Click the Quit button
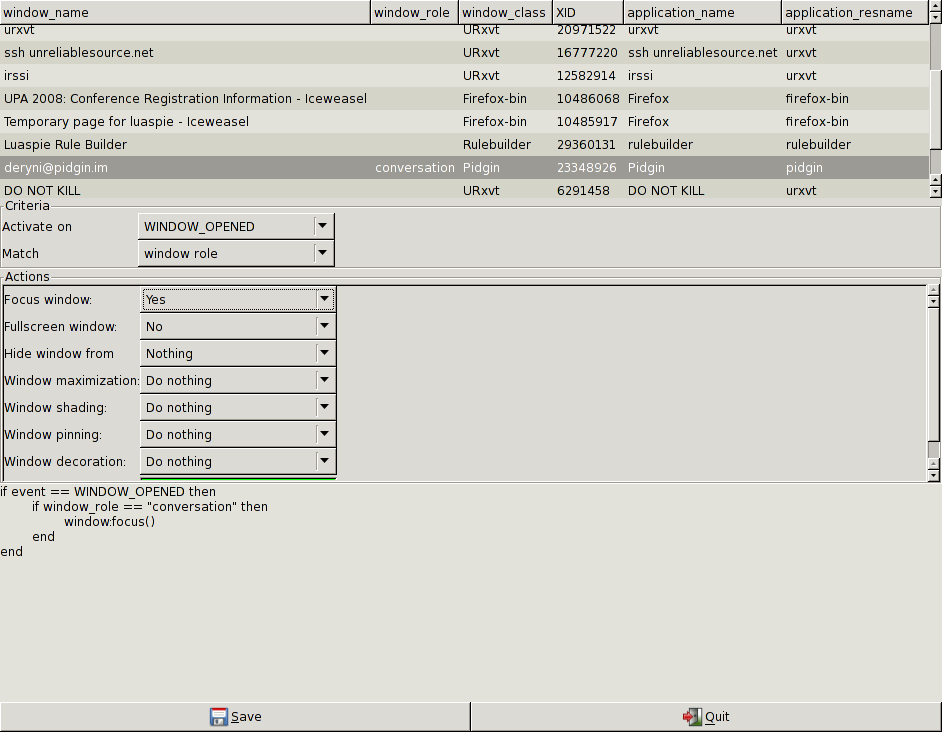 706,716
